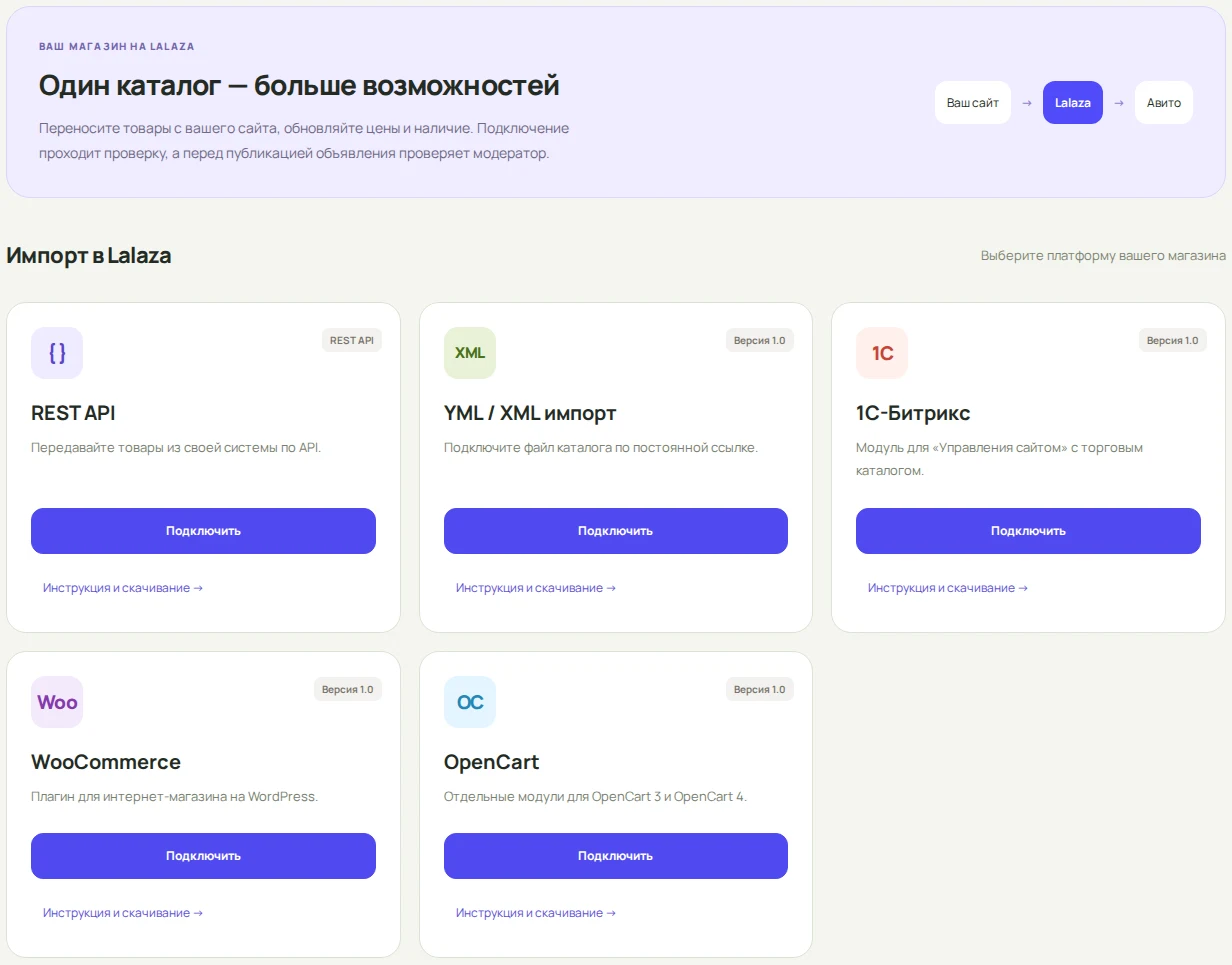Click the 'Импорт в Lalaza' section heading

(x=89, y=256)
